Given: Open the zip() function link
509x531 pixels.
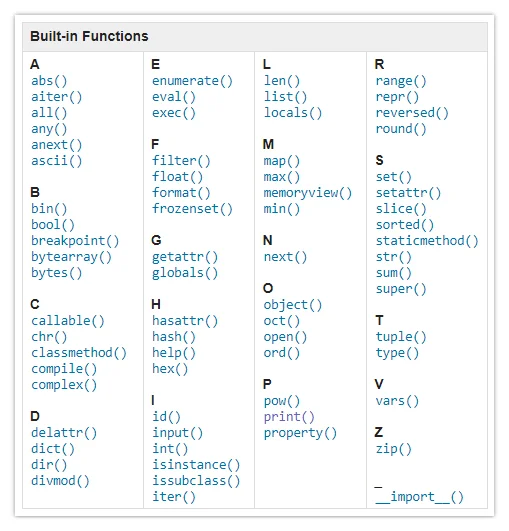Looking at the screenshot, I should tap(394, 449).
